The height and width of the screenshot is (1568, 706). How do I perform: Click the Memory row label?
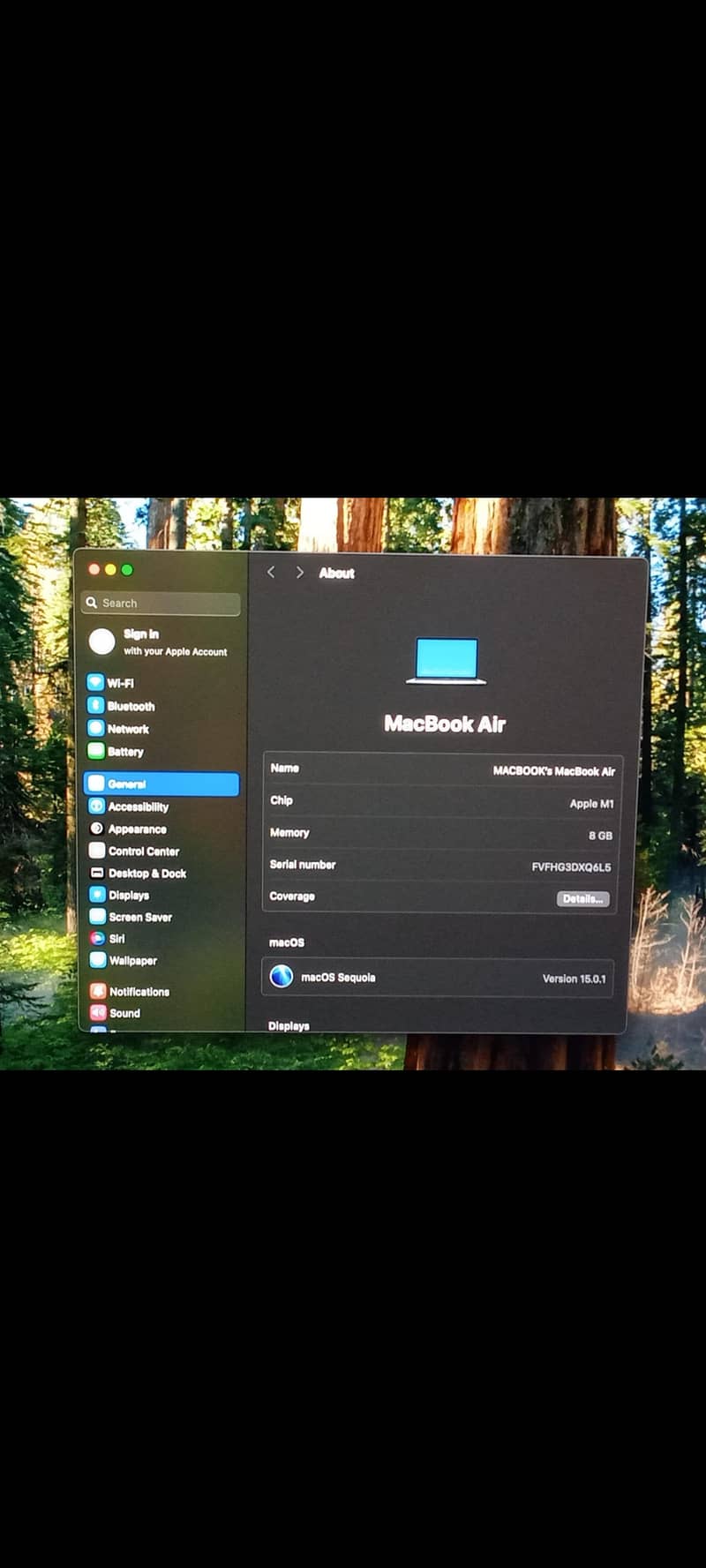[x=289, y=832]
